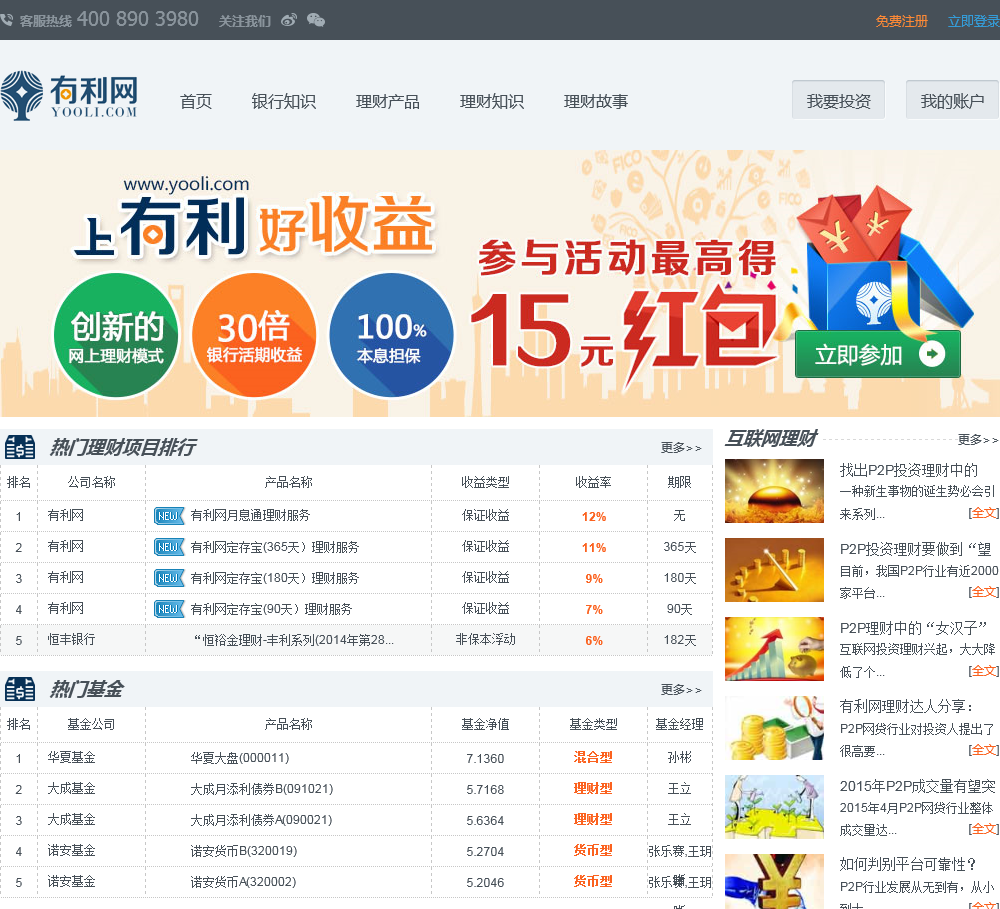Open article 有利网理财达人分享:

pos(907,706)
